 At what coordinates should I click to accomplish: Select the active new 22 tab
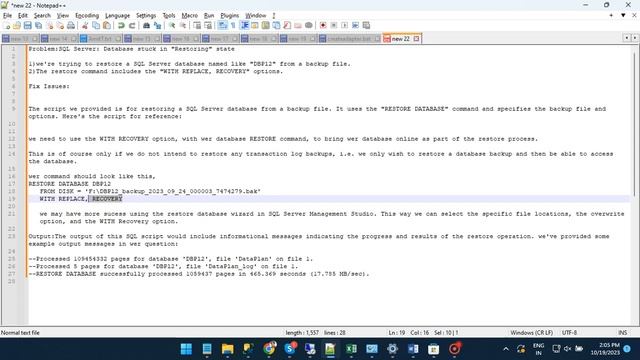400,39
